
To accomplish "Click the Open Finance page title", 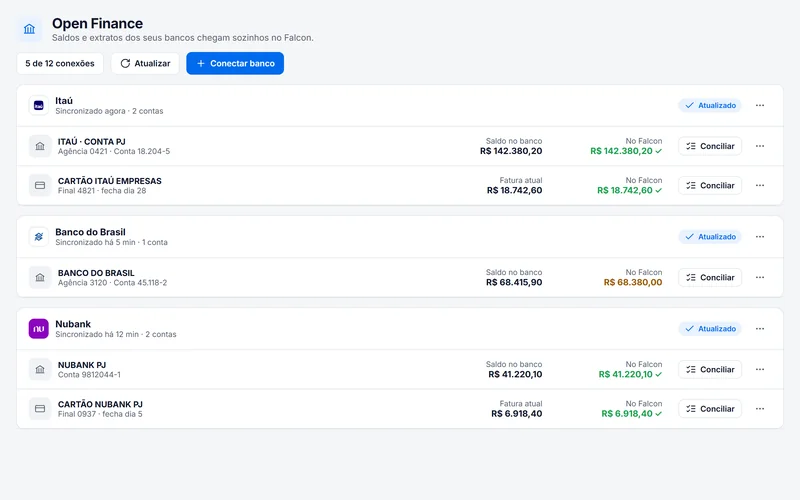I will pyautogui.click(x=97, y=23).
